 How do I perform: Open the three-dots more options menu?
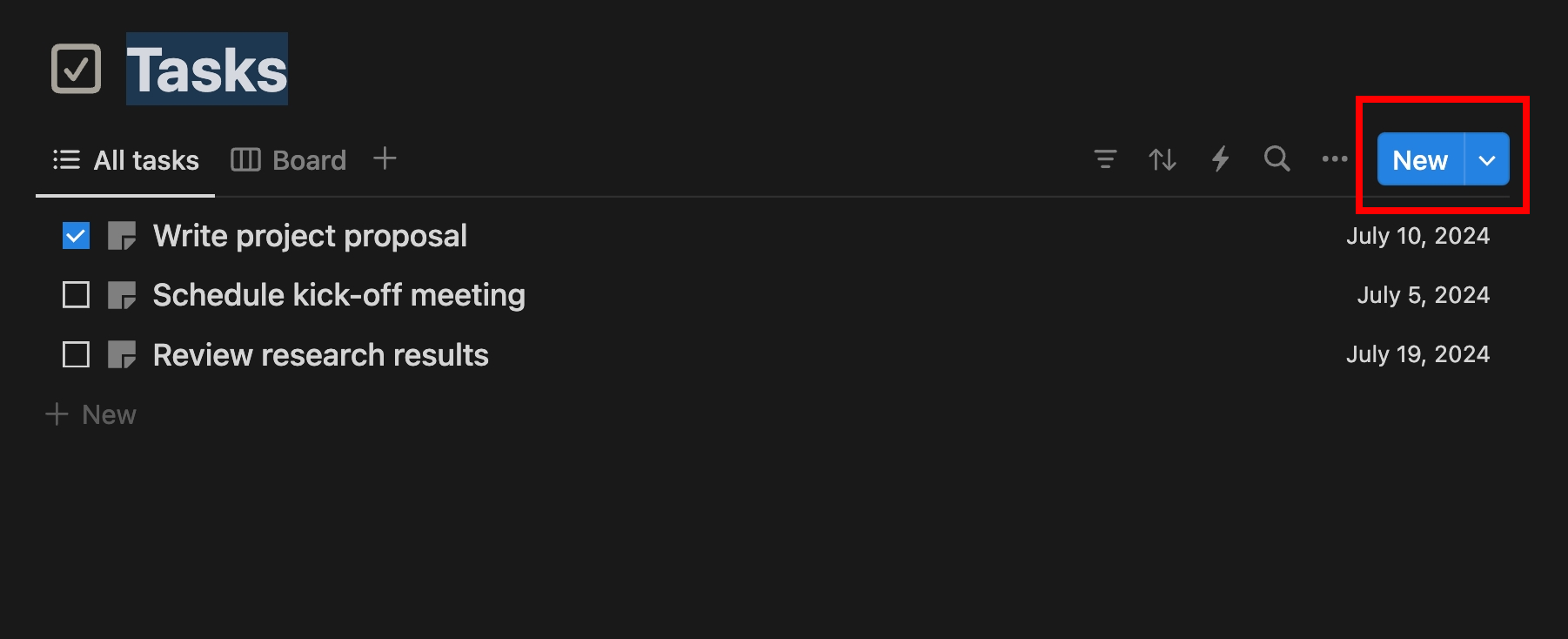1334,159
